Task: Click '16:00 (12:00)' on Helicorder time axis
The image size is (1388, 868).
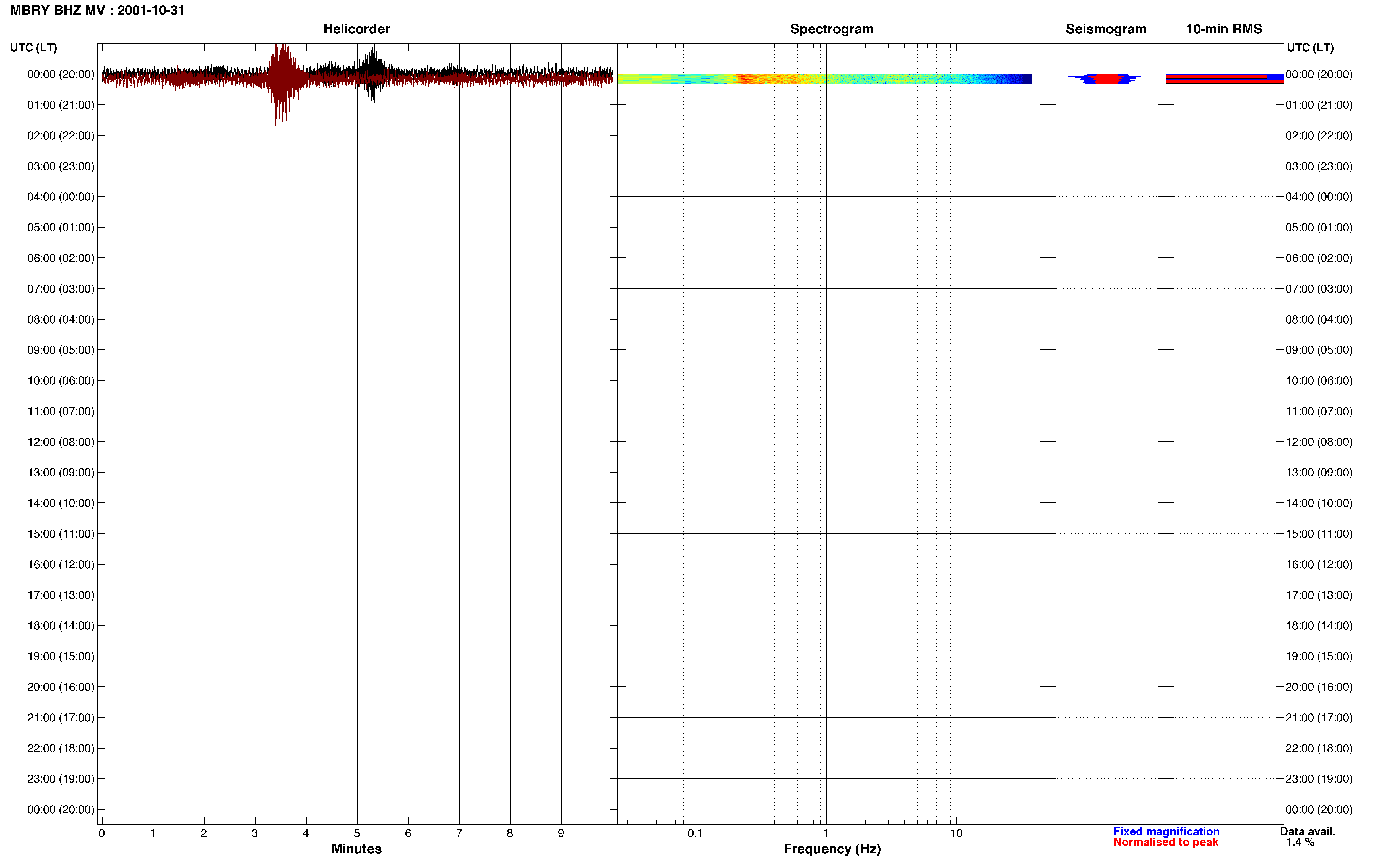Action: tap(61, 565)
